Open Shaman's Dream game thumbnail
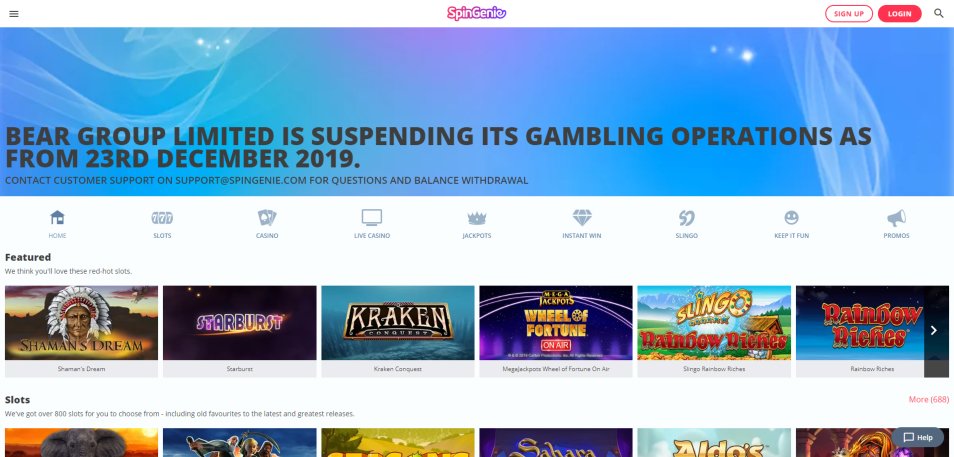954x457 pixels. [x=82, y=323]
